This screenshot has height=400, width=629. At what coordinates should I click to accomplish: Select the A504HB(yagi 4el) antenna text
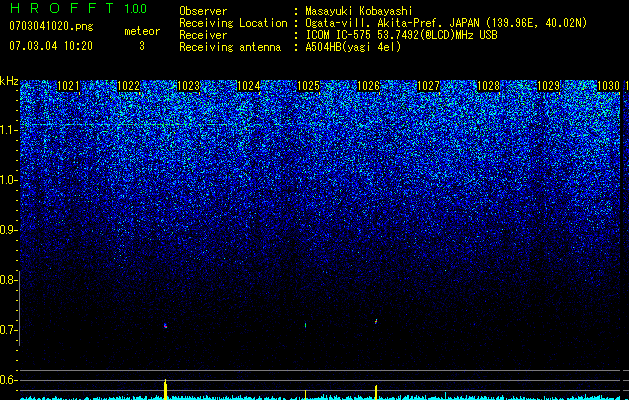(x=353, y=47)
